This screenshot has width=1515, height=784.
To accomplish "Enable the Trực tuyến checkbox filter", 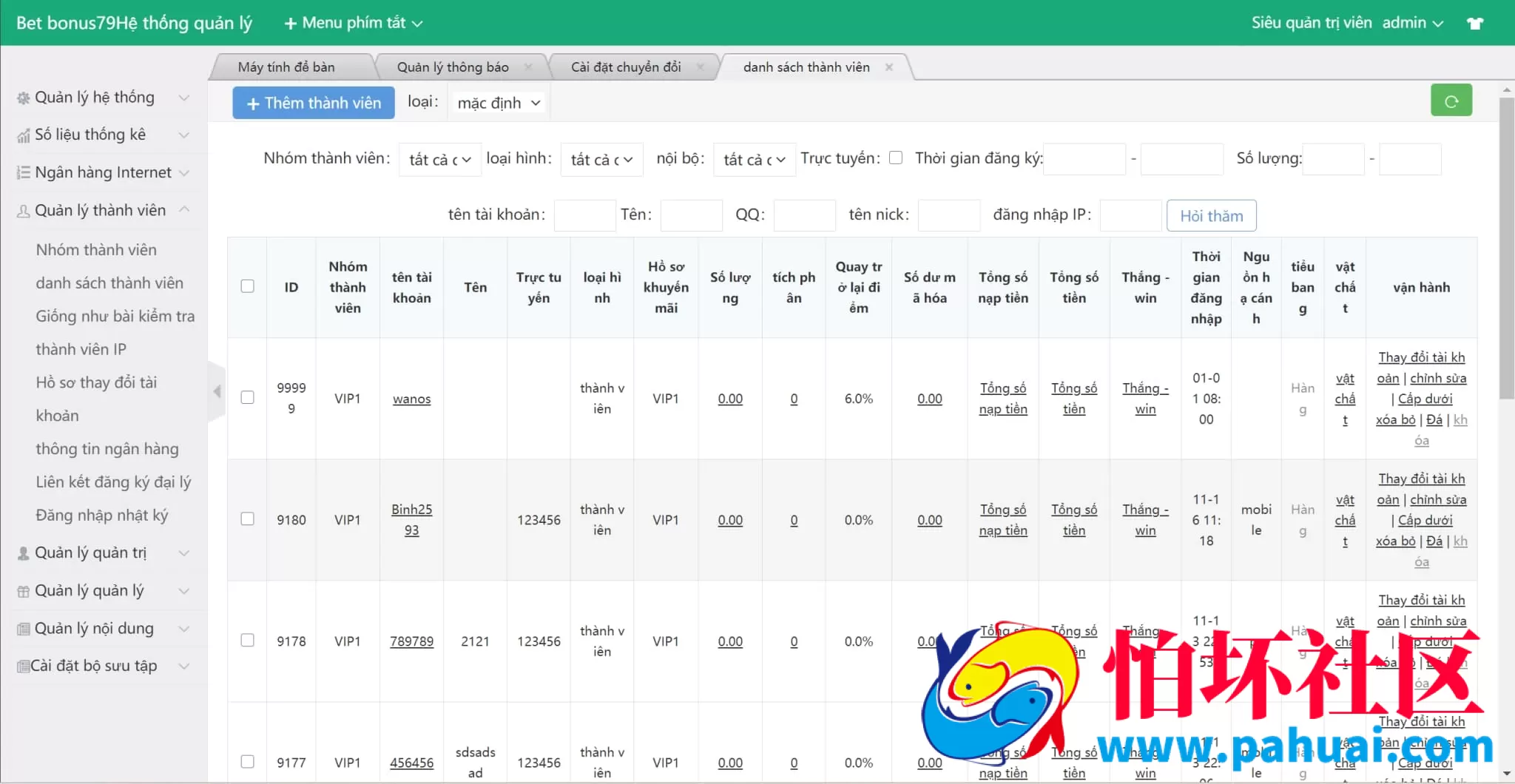I will point(896,158).
